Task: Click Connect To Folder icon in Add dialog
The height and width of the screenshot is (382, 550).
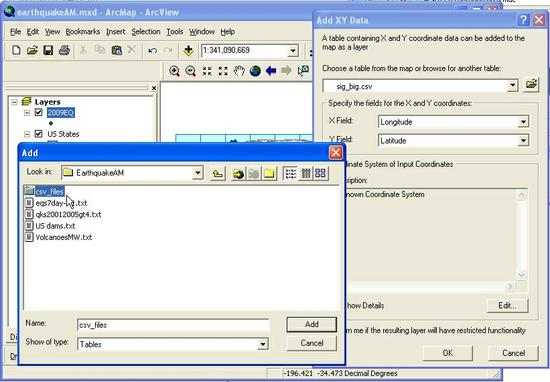Action: 238,173
